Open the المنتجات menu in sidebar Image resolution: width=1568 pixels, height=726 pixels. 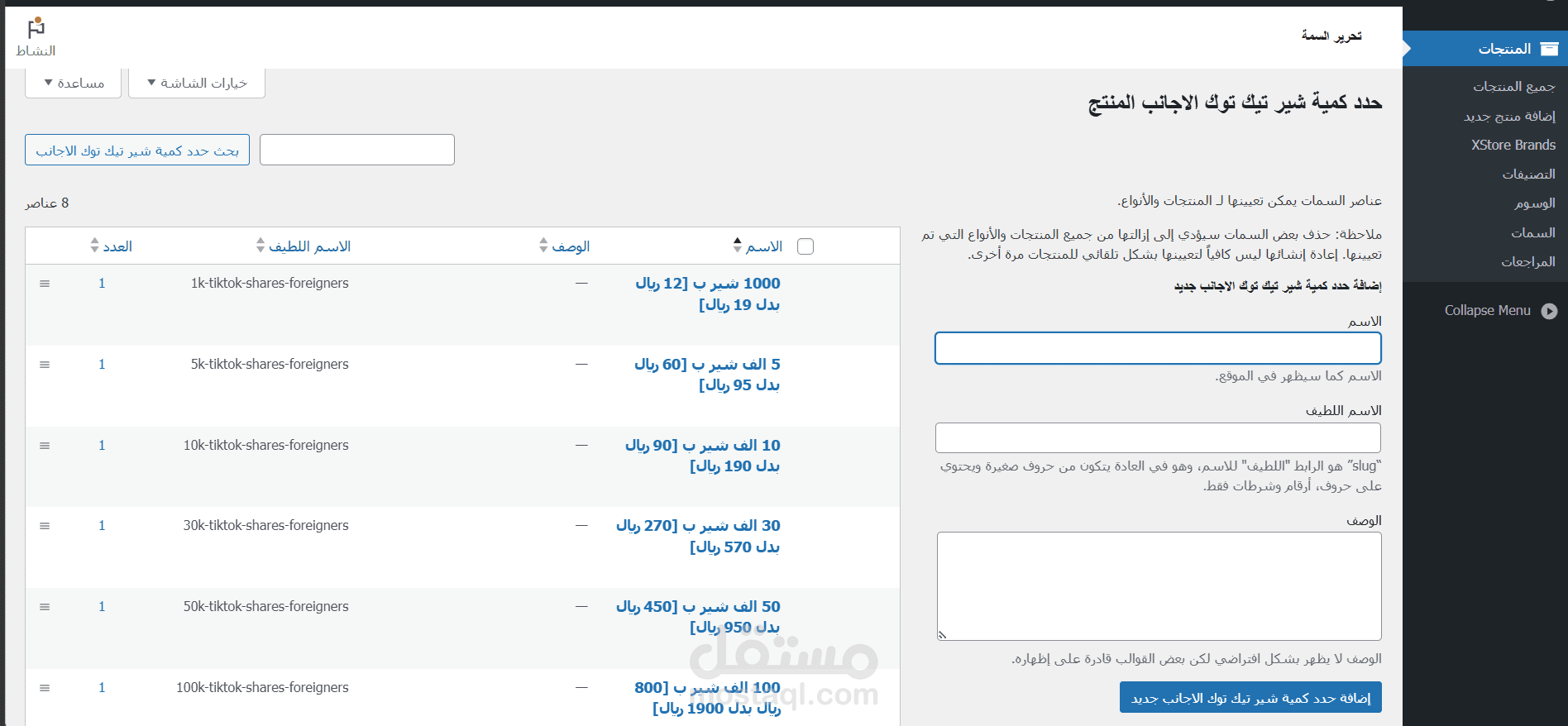(x=1485, y=49)
